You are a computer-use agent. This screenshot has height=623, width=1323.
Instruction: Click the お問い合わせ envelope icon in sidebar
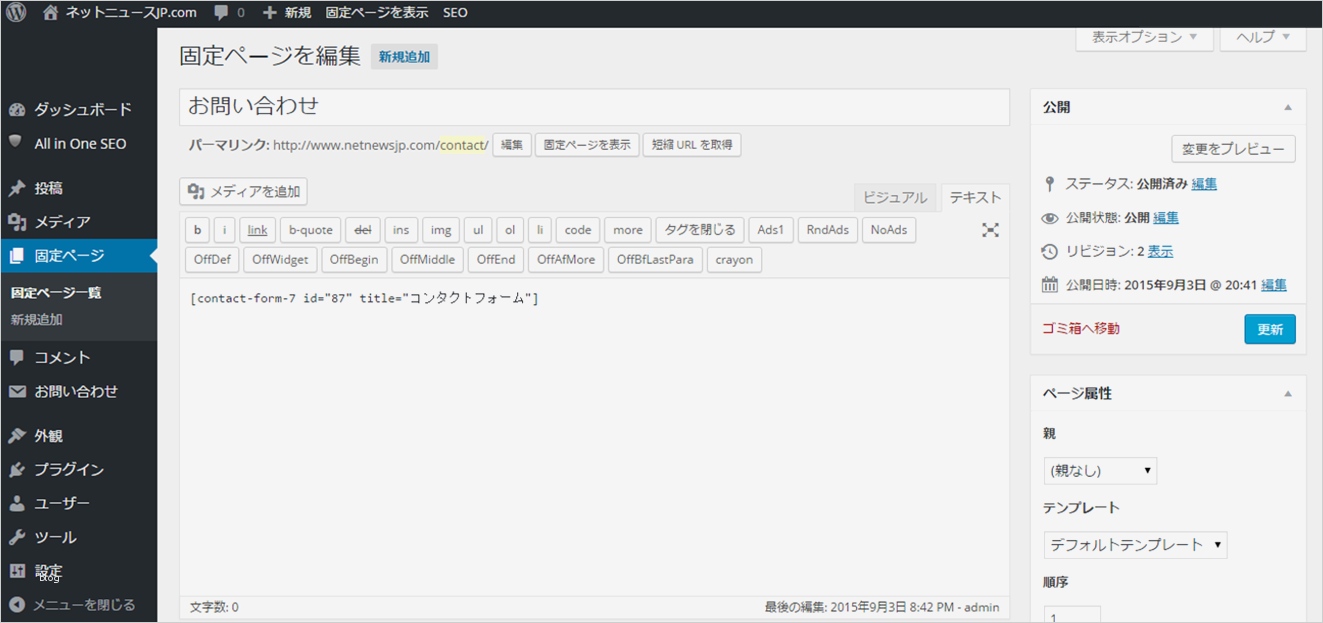(x=16, y=392)
